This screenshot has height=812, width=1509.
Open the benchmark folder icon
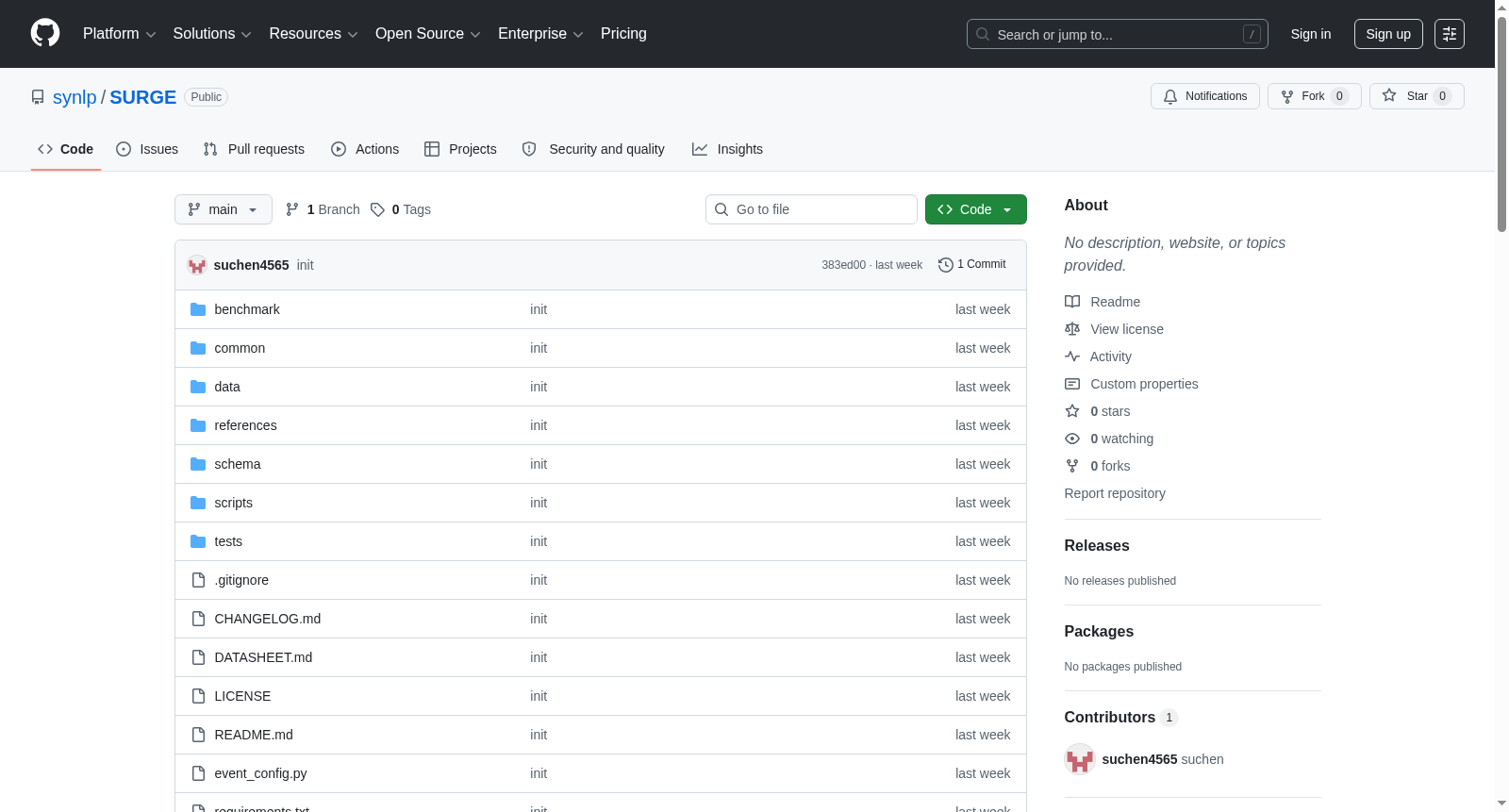pos(198,309)
